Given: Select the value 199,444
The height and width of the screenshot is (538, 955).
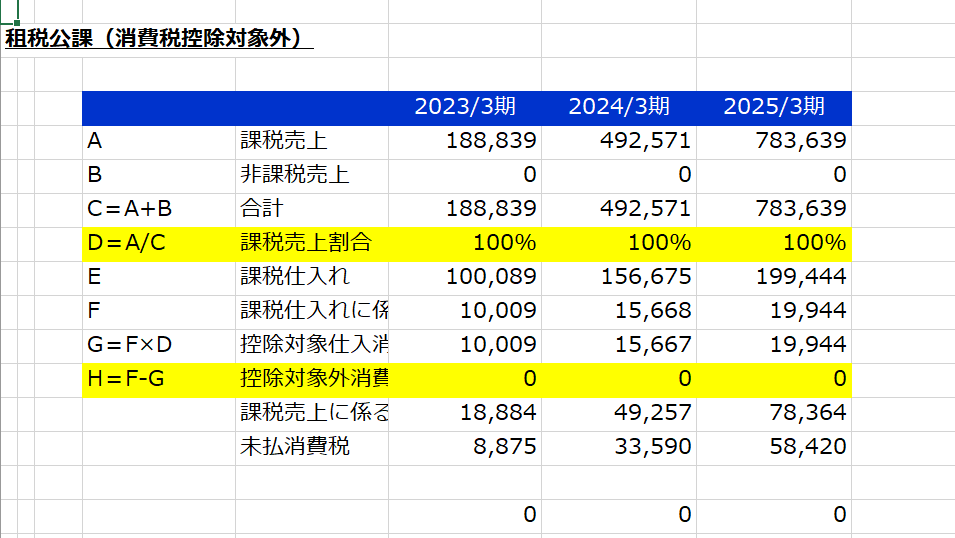Looking at the screenshot, I should 774,277.
